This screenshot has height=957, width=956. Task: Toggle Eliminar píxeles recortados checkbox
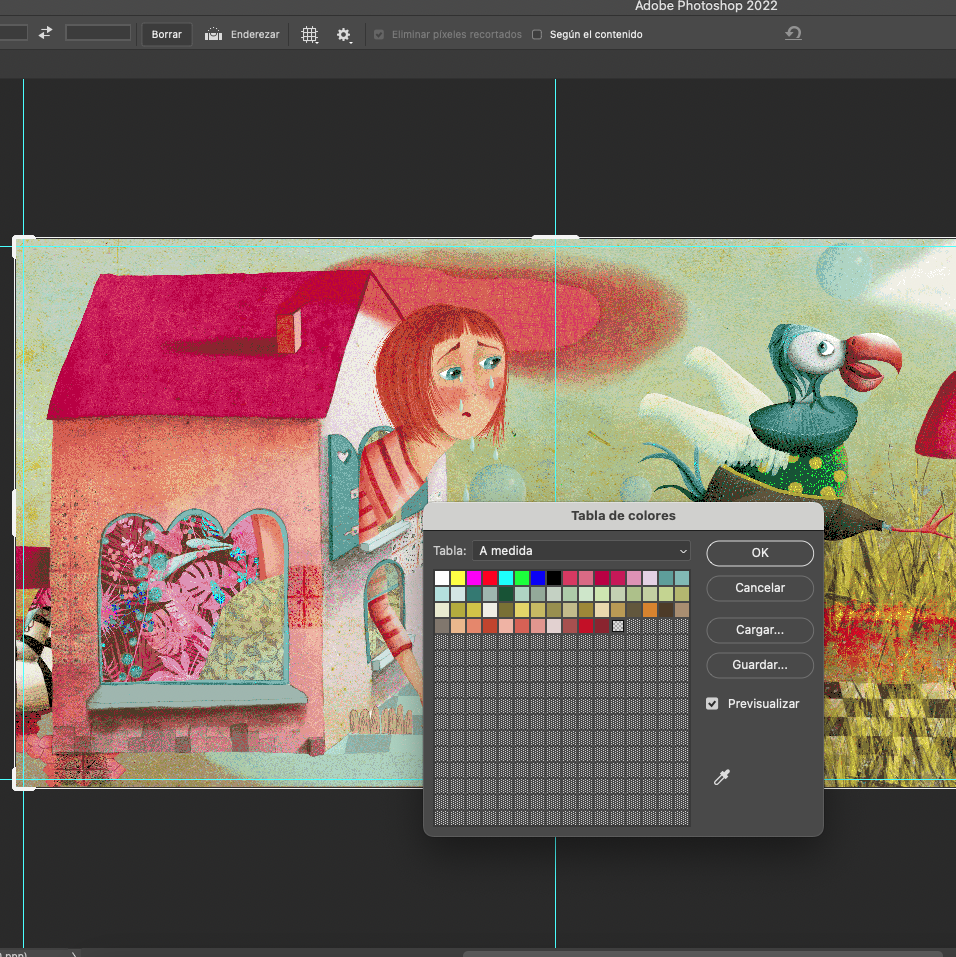(379, 35)
